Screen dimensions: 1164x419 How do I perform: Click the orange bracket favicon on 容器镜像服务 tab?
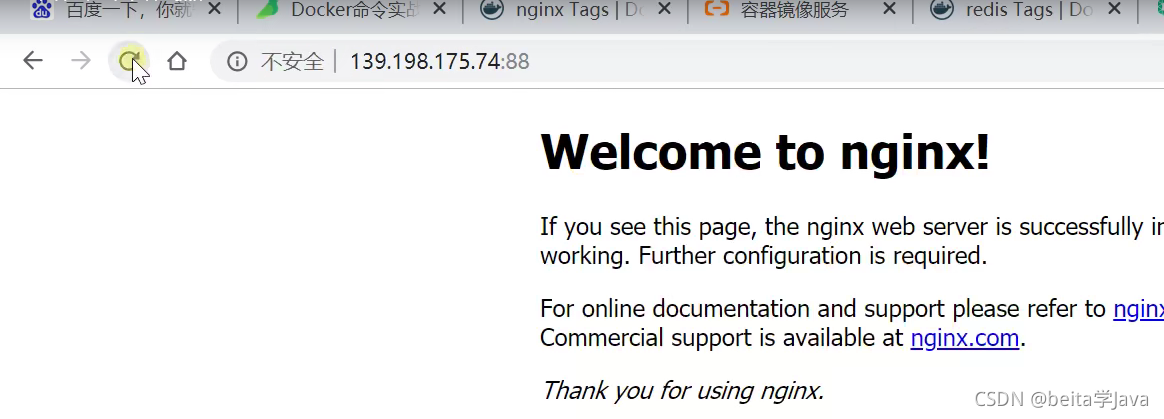coord(716,10)
